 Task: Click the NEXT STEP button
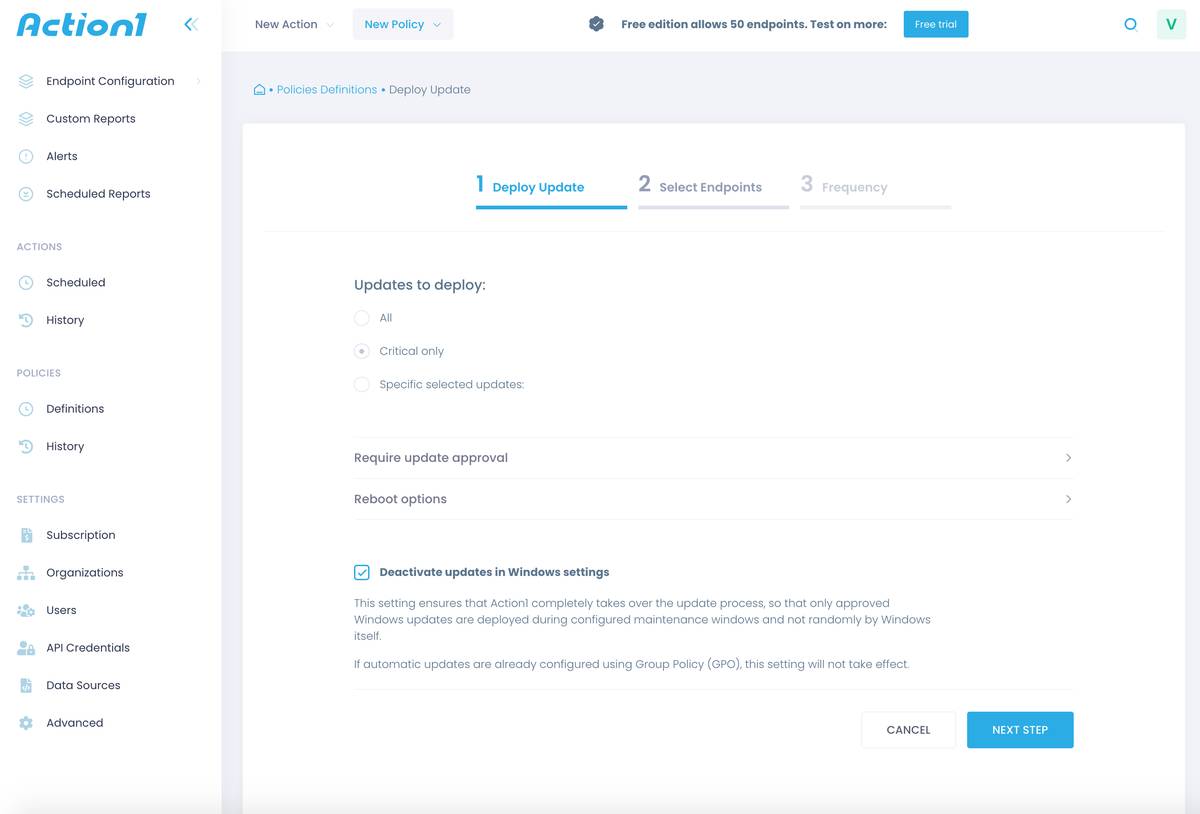pos(1020,730)
